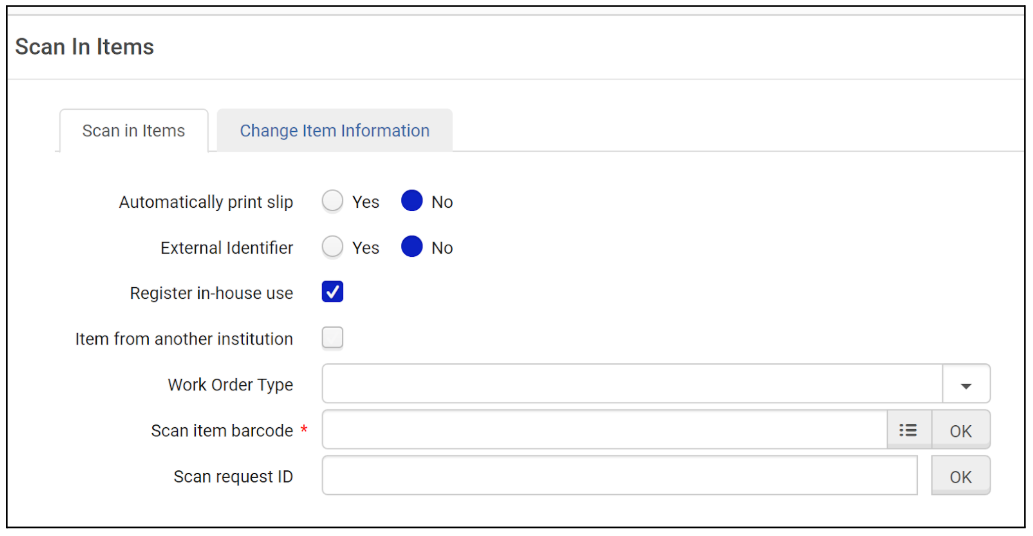Click the Item from another institution label
Image resolution: width=1033 pixels, height=536 pixels.
(x=184, y=339)
